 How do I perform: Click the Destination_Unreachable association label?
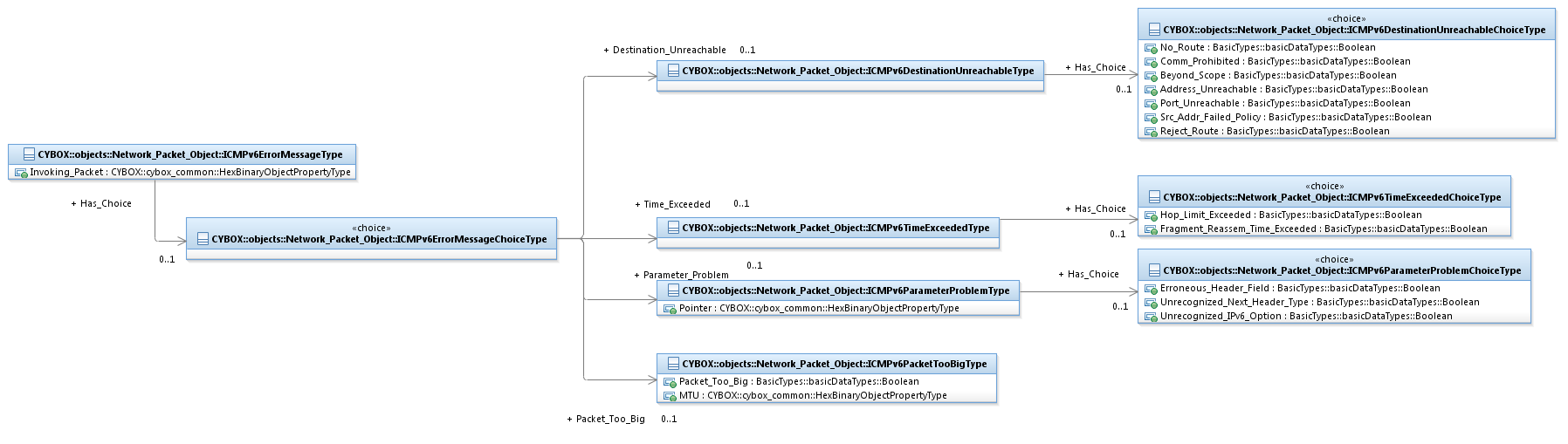(665, 50)
